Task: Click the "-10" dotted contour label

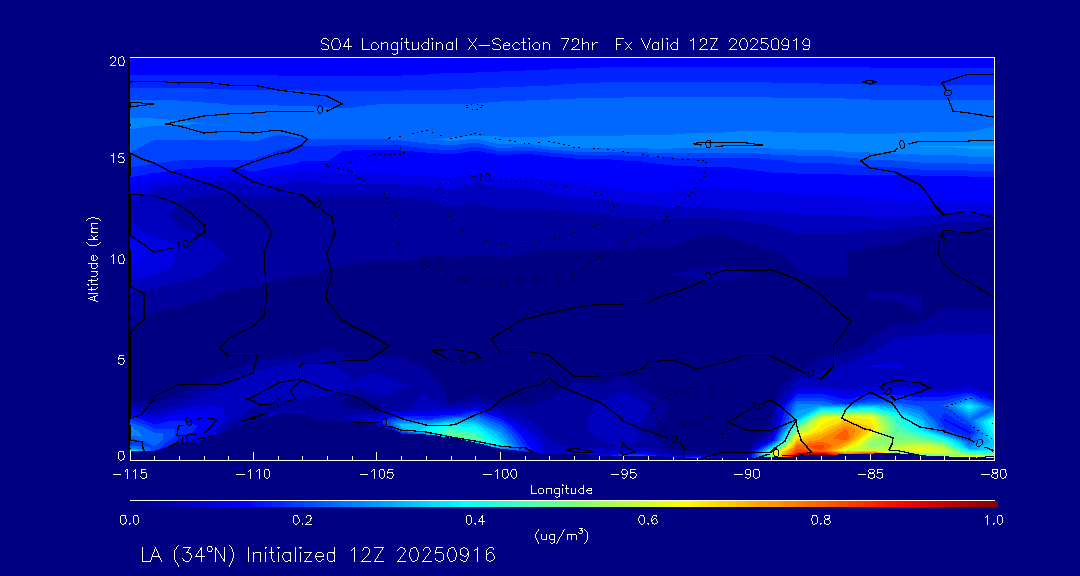Action: 480,178
